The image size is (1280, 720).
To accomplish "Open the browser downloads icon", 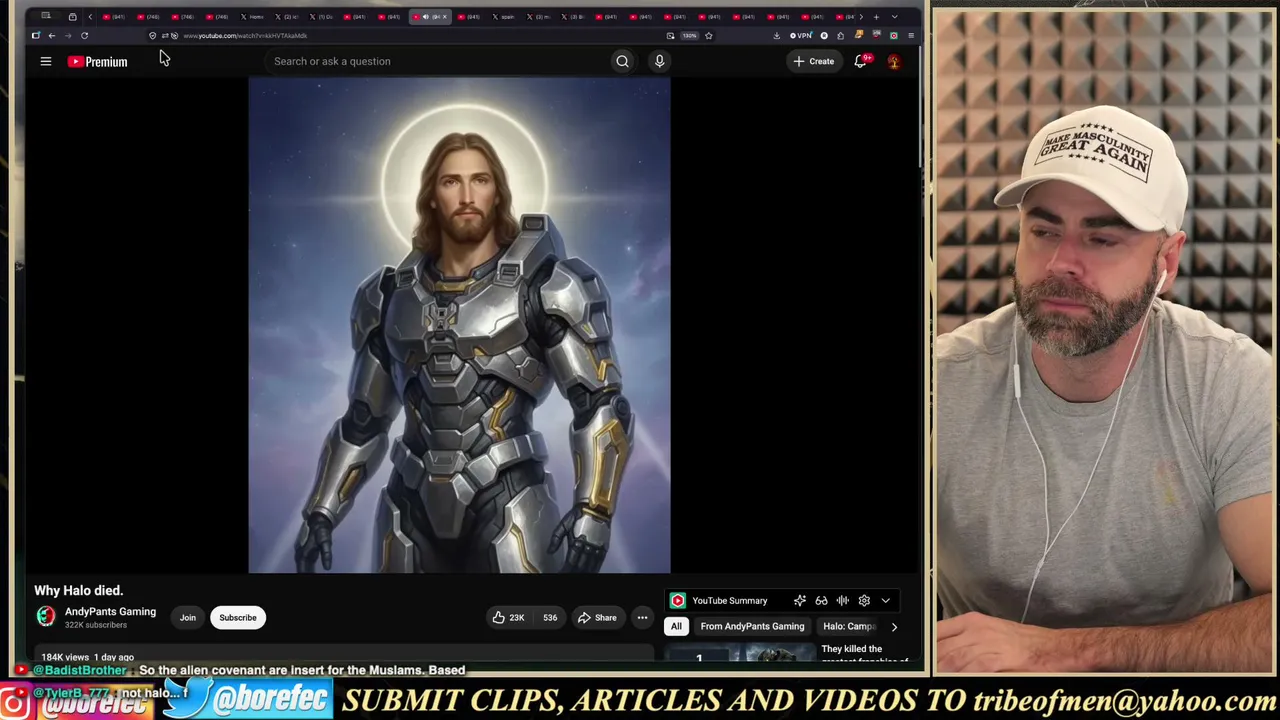I will tap(776, 36).
